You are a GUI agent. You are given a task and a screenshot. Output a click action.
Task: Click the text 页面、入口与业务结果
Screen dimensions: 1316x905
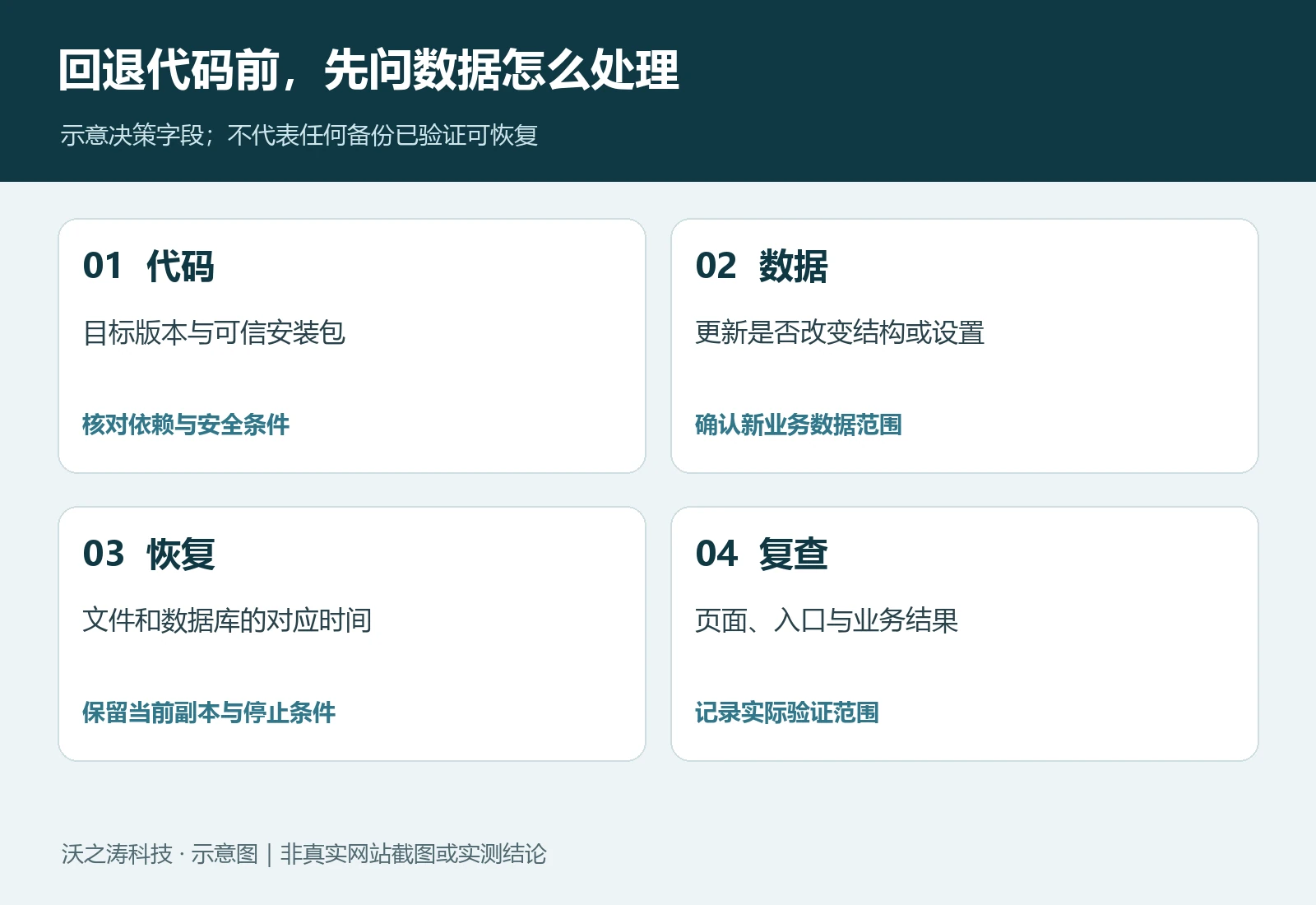[x=827, y=620]
